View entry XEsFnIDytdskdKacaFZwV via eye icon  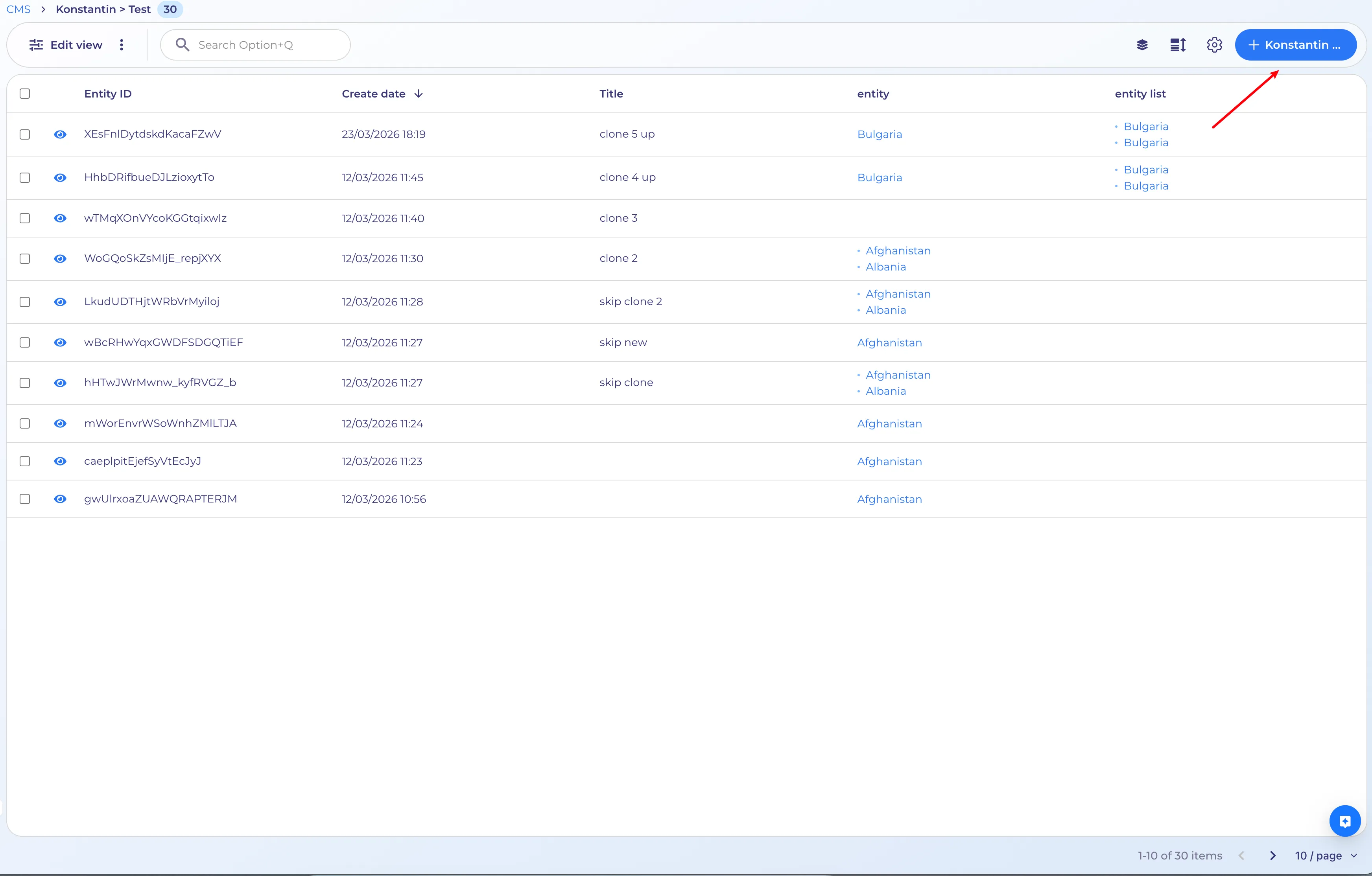pos(60,134)
